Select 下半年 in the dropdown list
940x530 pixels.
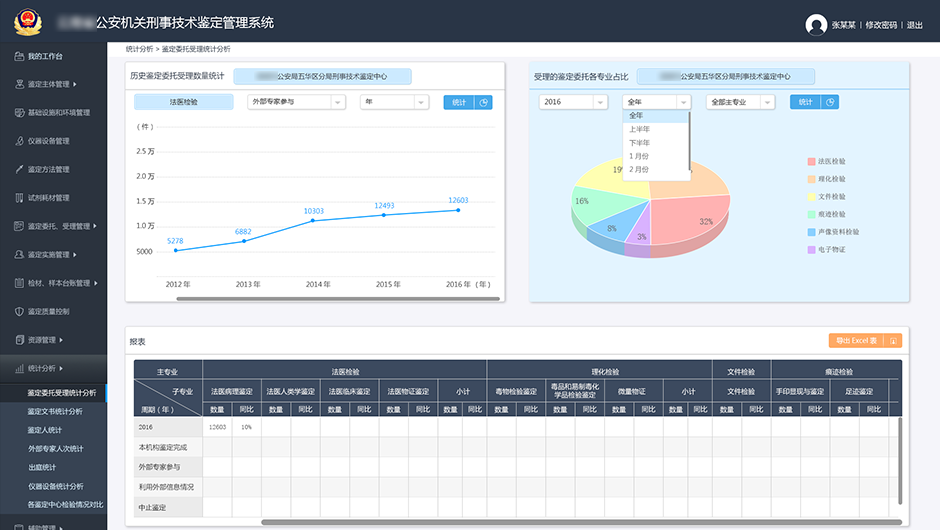(656, 143)
